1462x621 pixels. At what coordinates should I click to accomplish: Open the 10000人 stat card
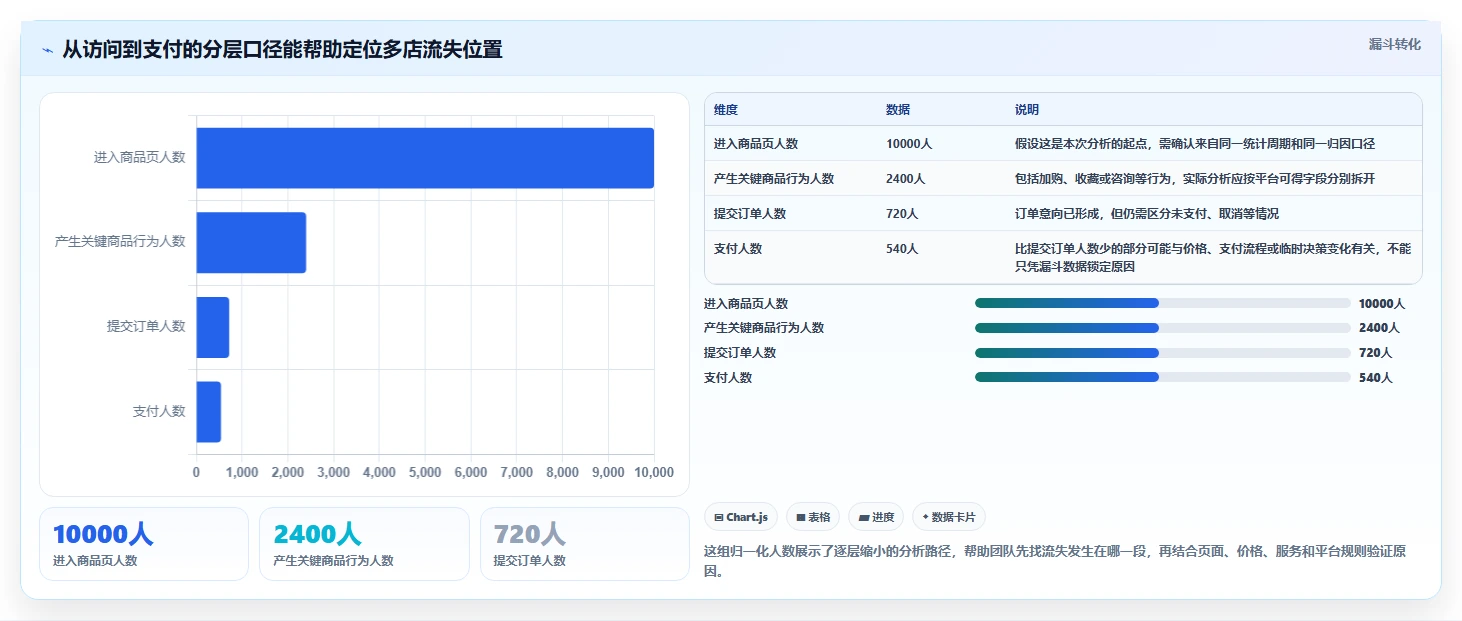[144, 544]
